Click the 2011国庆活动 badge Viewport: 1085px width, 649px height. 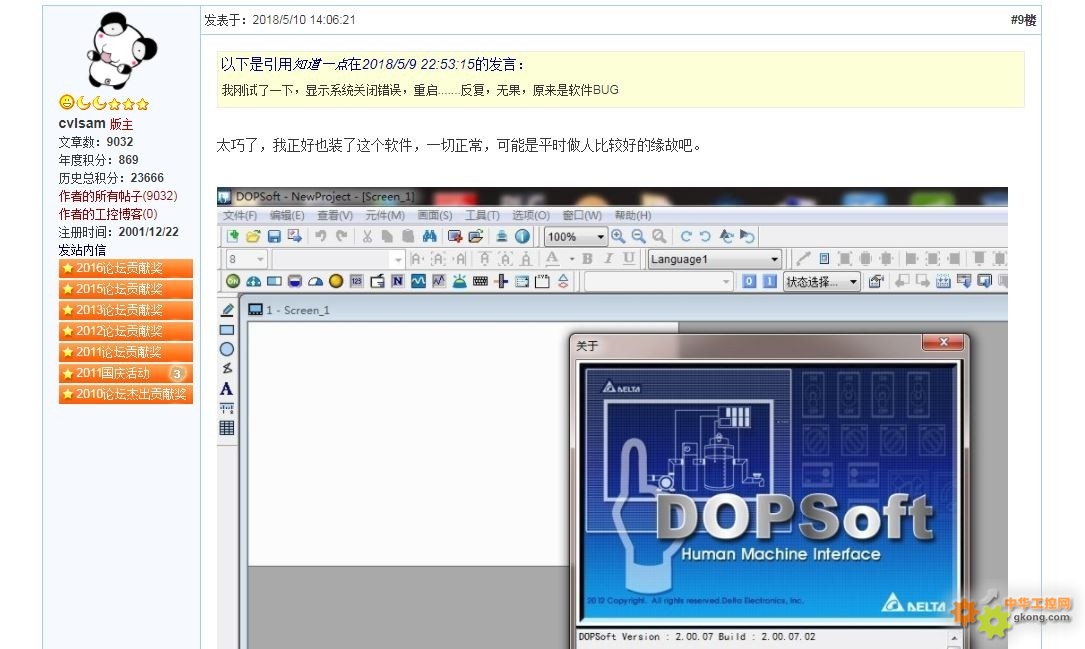click(x=126, y=373)
